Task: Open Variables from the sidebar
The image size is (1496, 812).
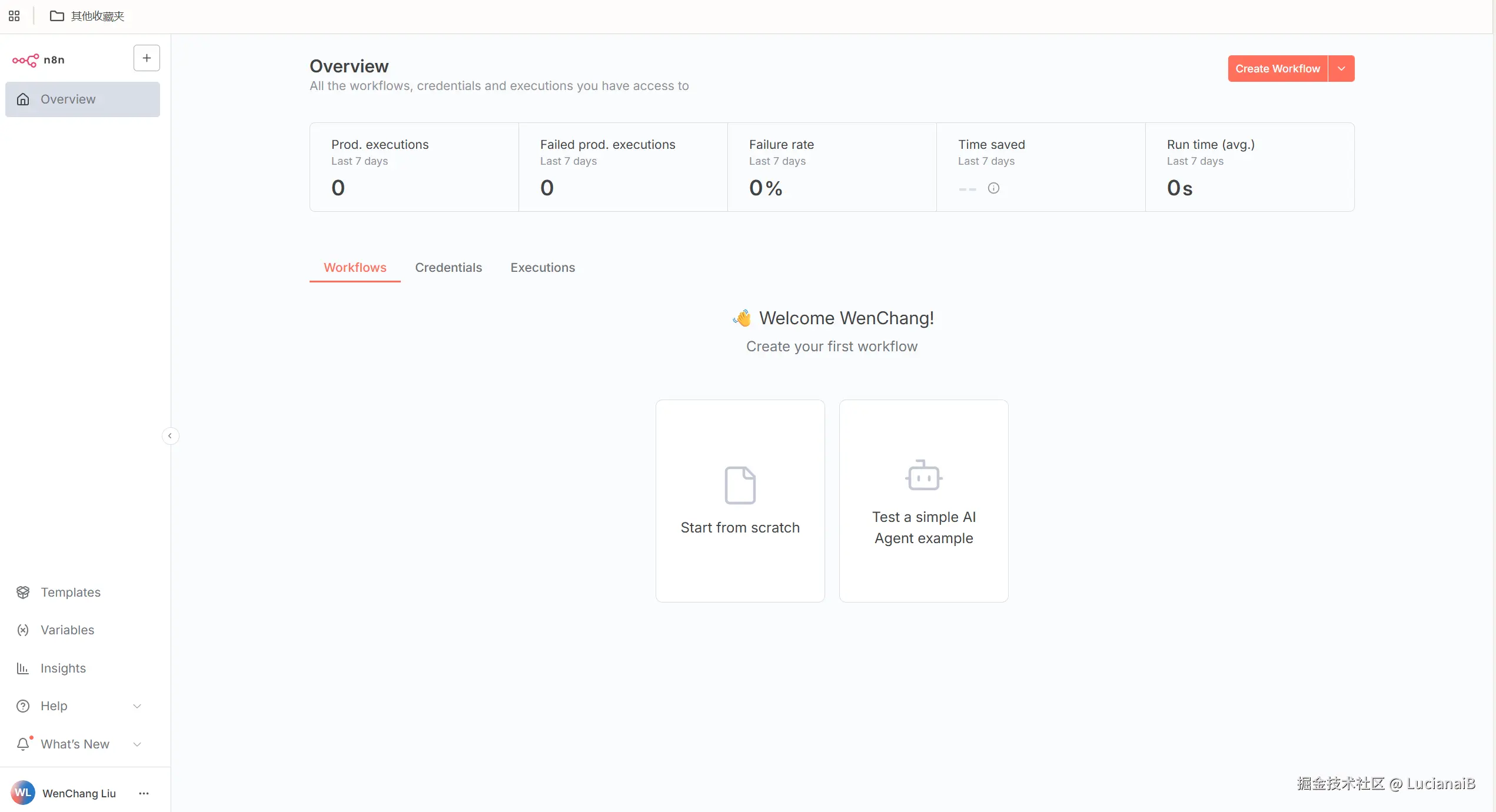Action: 67,630
